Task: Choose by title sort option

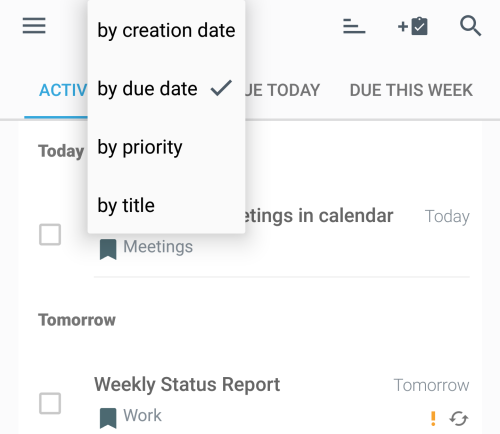Action: (166, 205)
